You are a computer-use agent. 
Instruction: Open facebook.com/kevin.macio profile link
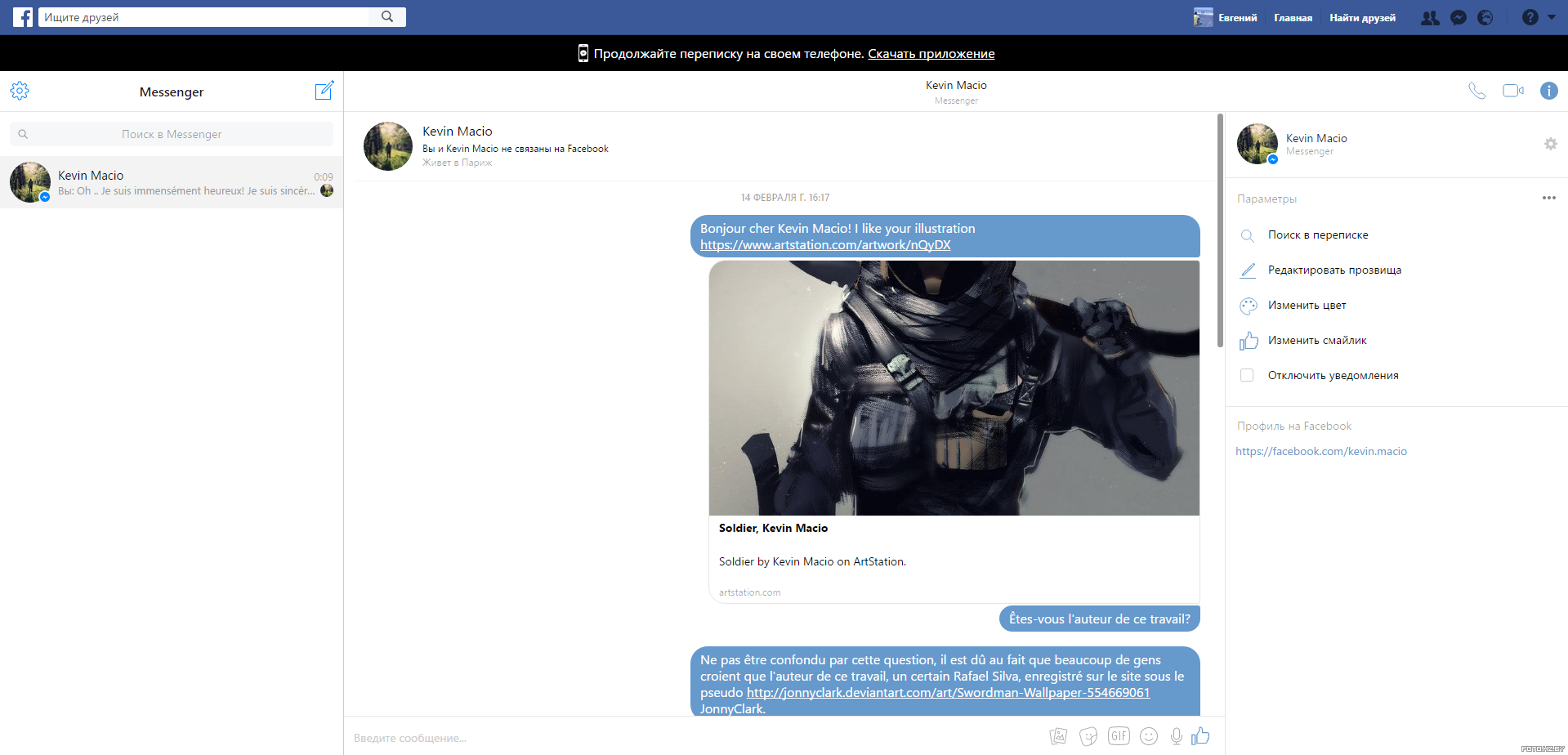[x=1321, y=451]
